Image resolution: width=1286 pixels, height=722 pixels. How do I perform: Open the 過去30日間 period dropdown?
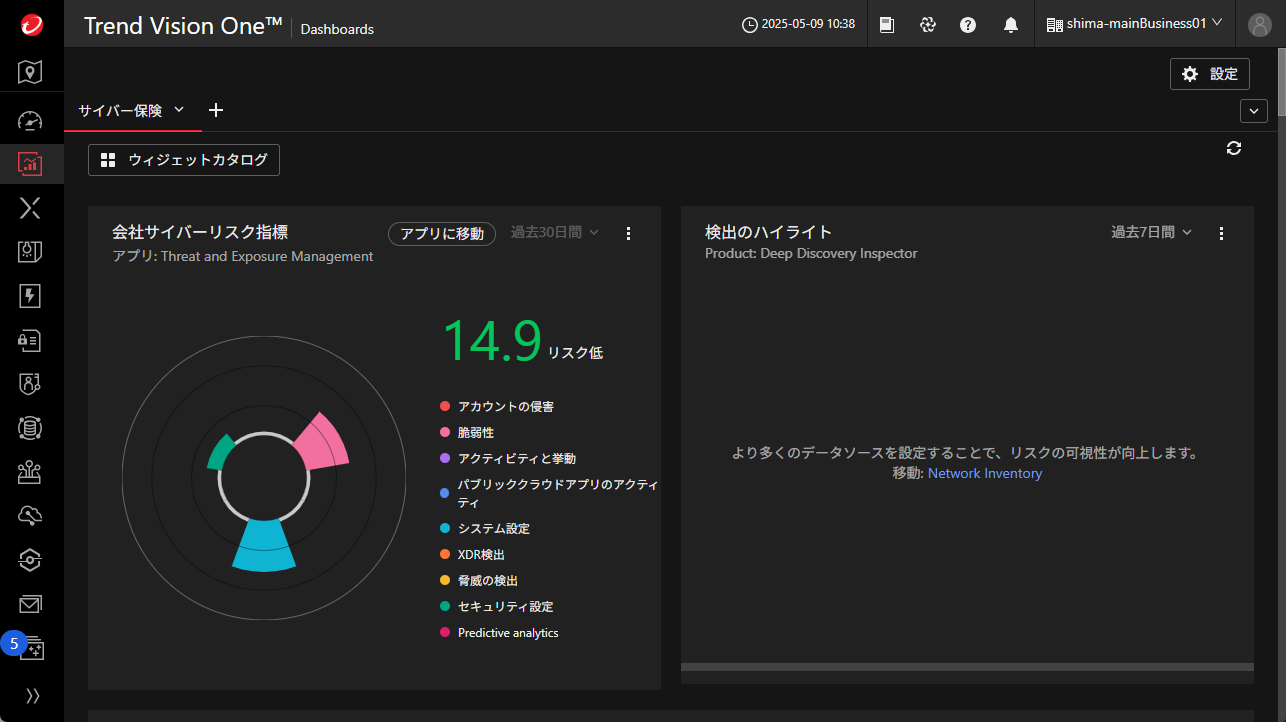click(x=555, y=232)
